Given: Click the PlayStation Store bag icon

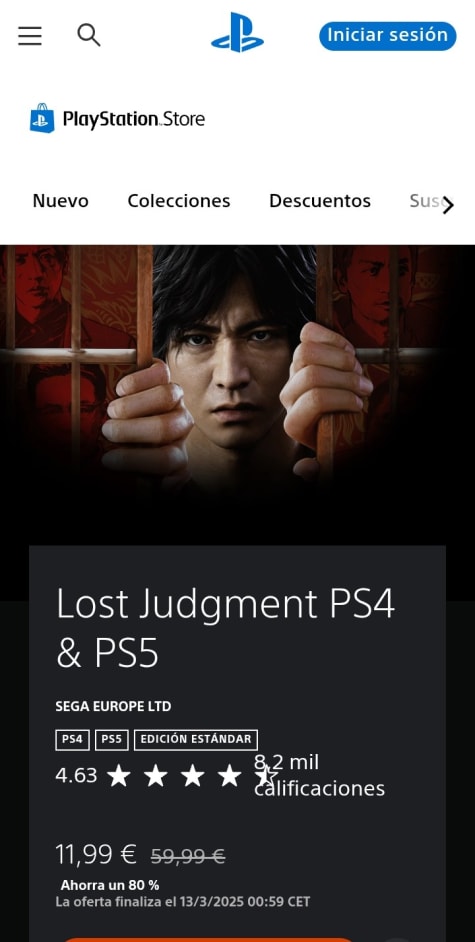Looking at the screenshot, I should click(x=42, y=118).
